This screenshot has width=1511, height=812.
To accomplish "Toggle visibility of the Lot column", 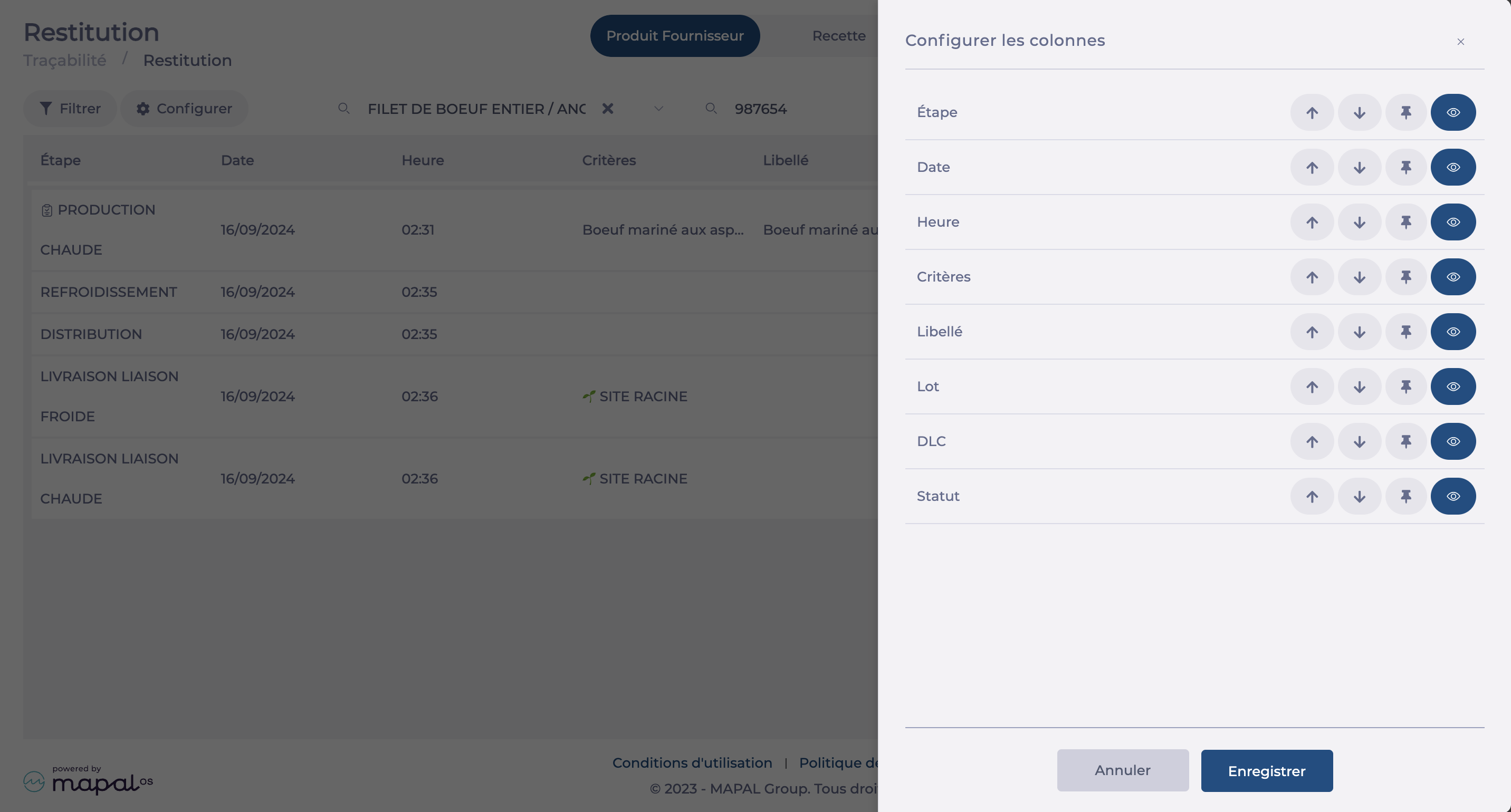I will [x=1453, y=386].
